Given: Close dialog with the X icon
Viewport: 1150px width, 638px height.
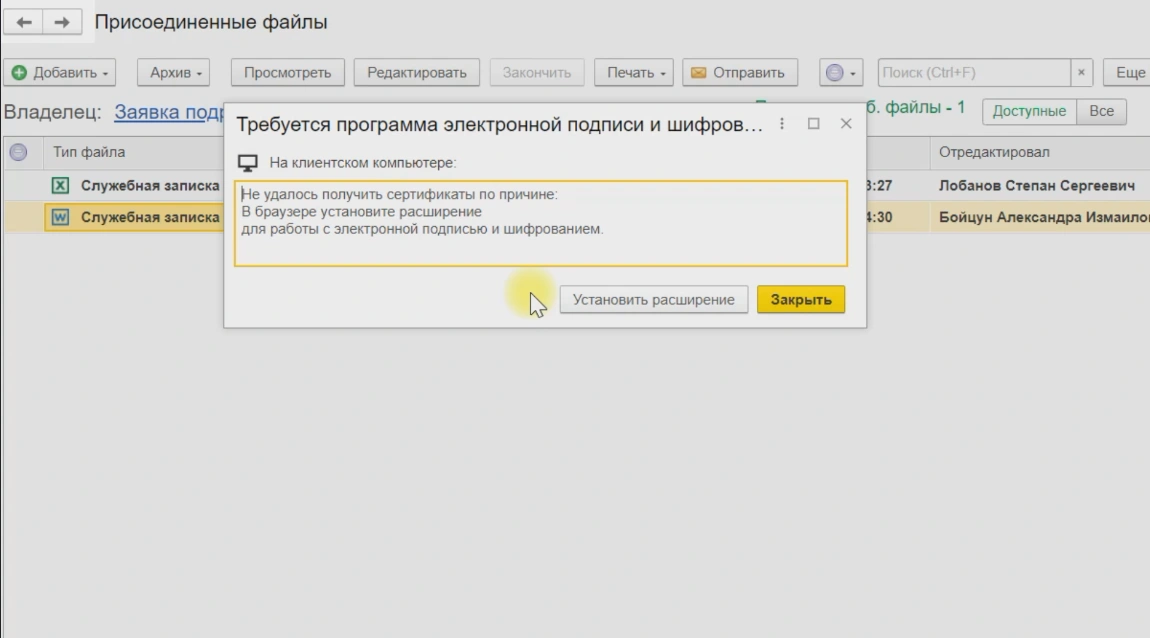Looking at the screenshot, I should tap(846, 124).
